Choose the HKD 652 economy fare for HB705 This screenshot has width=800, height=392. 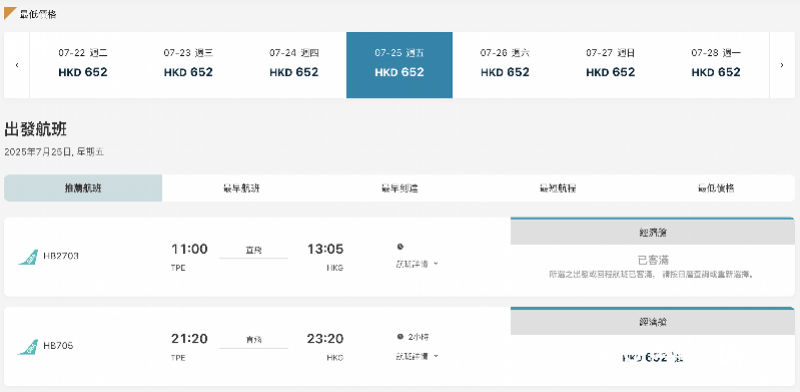coord(653,357)
